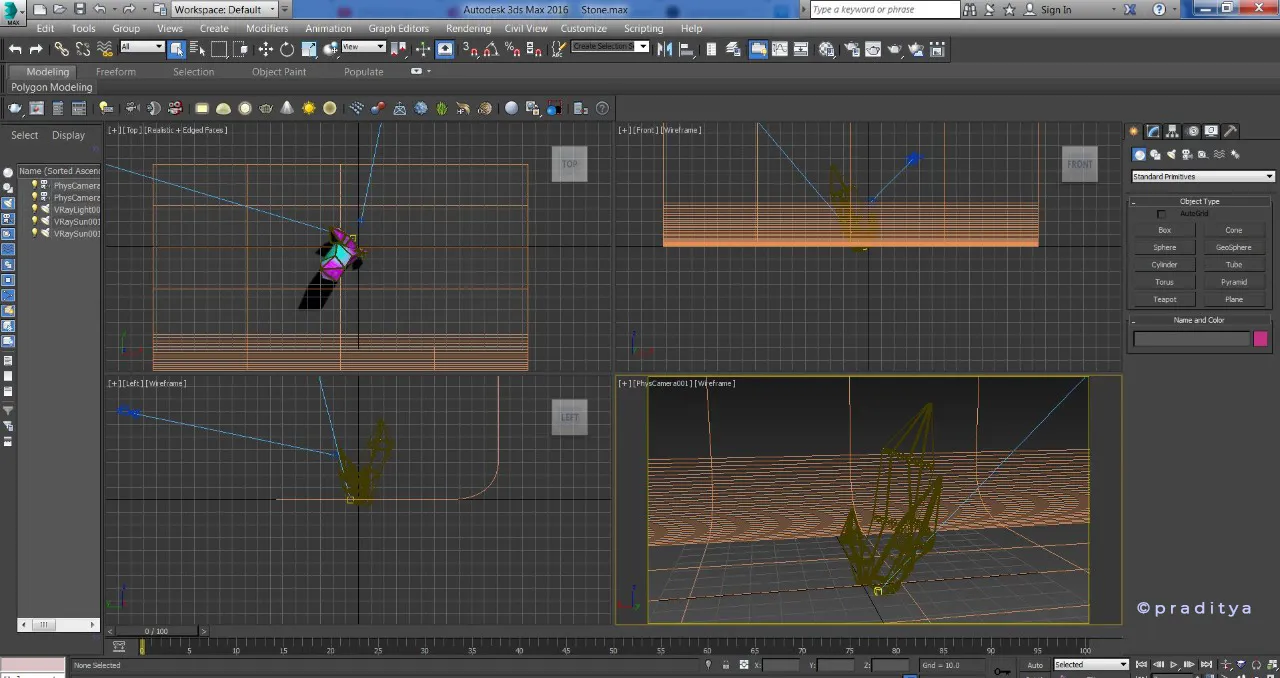Choose the Select and Scale tool

(x=309, y=49)
